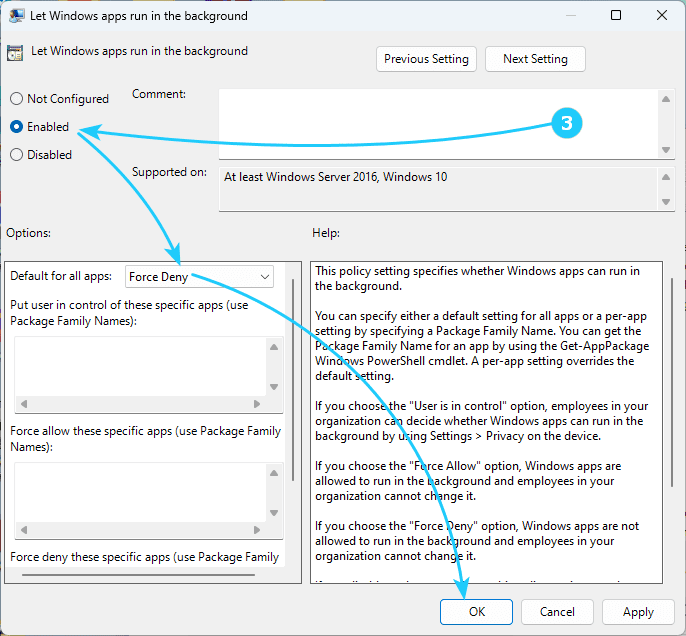Open the Default for all apps dropdown
Screen dimensions: 686x636
(x=200, y=277)
